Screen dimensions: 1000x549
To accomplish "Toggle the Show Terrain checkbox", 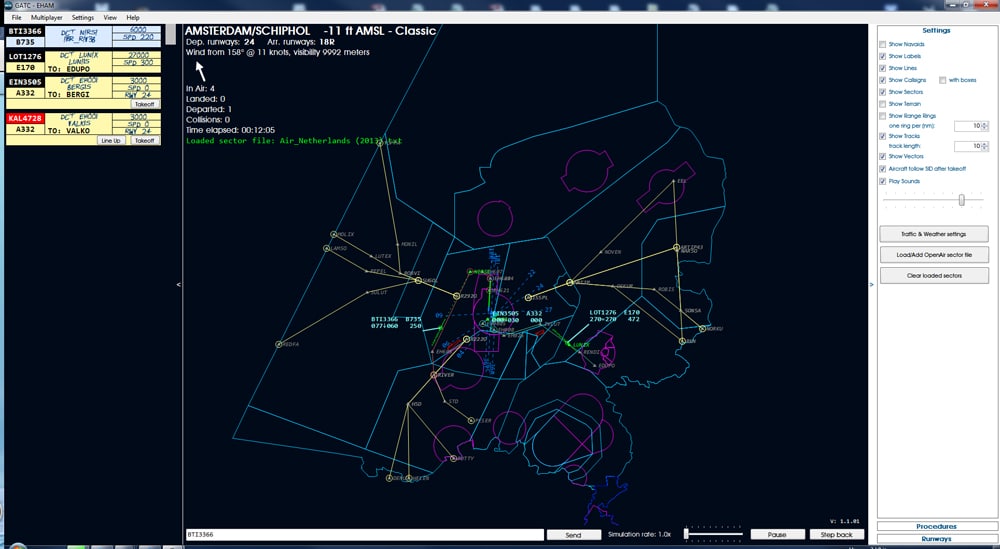I will point(882,104).
